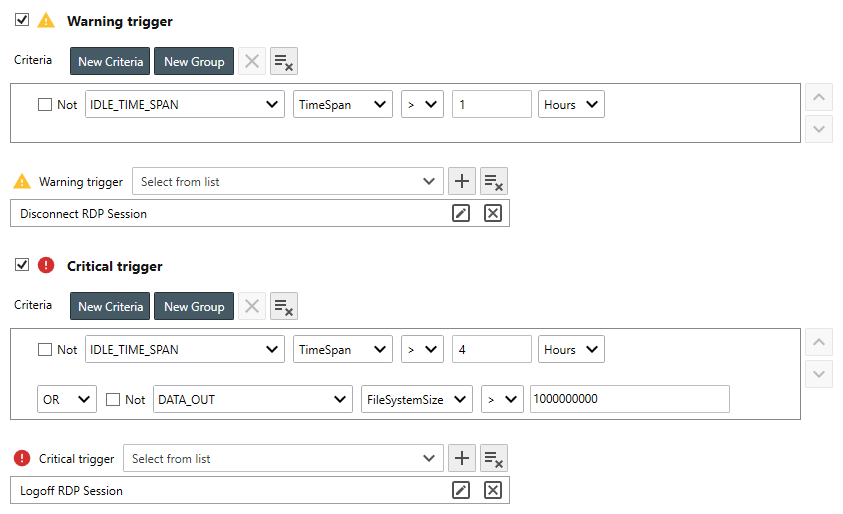843x514 pixels.
Task: Edit the Disconnect RDP Session action
Action: 461,213
